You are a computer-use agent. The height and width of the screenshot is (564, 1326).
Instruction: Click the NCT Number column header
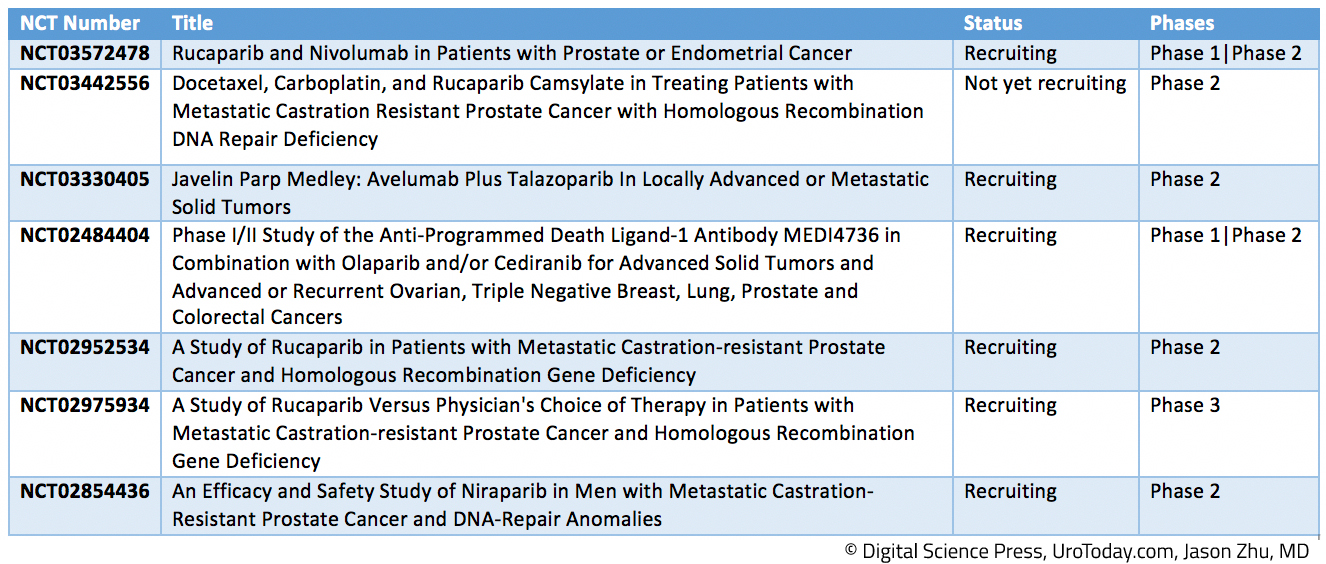pos(80,23)
